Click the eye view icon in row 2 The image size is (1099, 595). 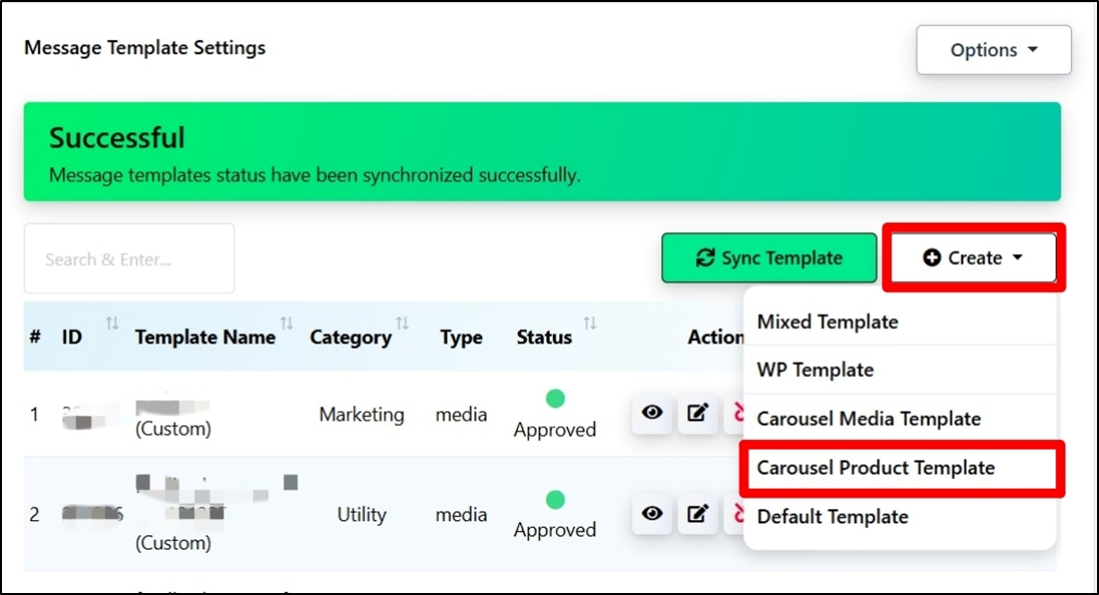click(653, 513)
